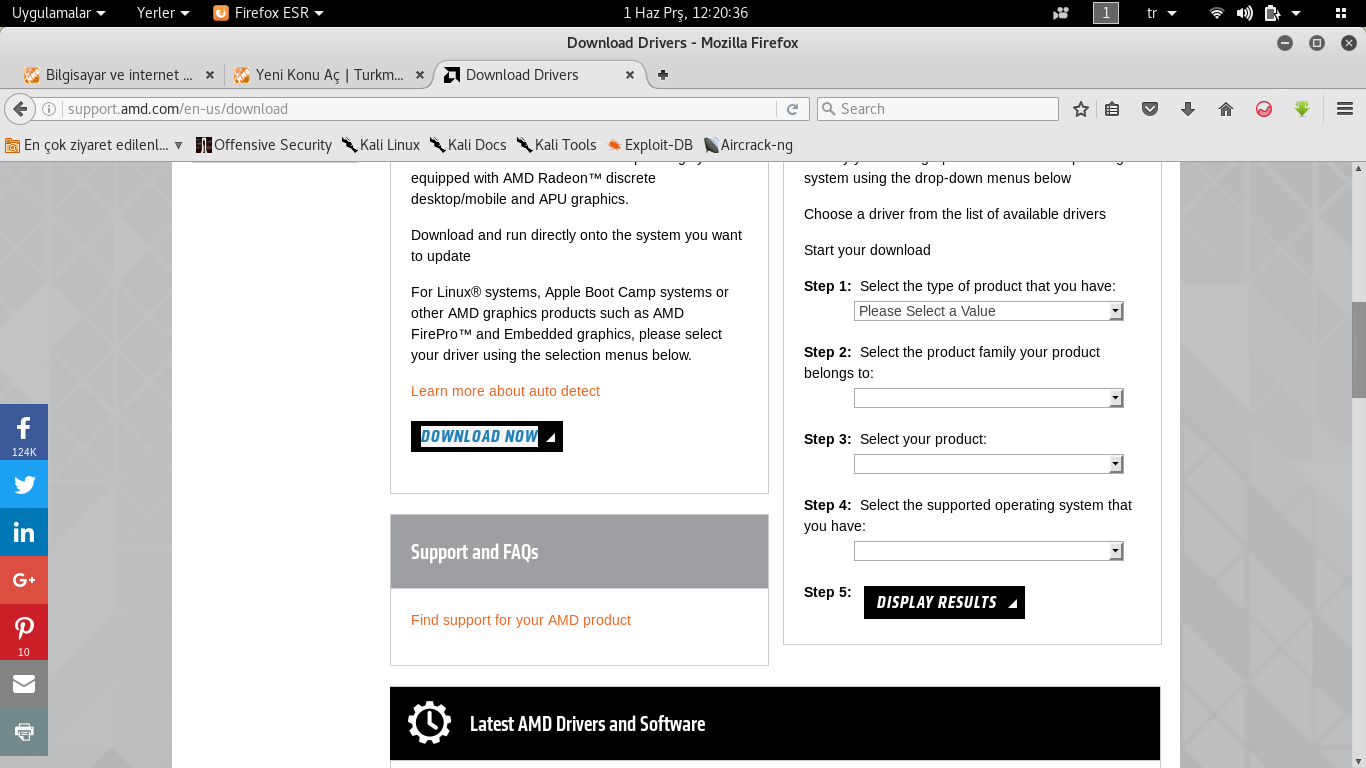Screen dimensions: 1366x768
Task: Bookmark this page with the star icon
Action: tap(1080, 109)
